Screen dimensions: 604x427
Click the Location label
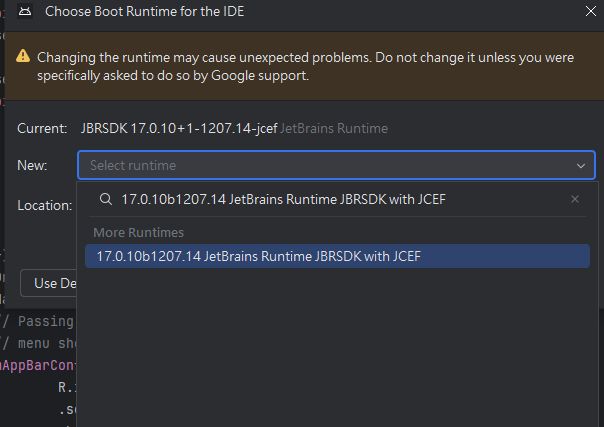(44, 205)
